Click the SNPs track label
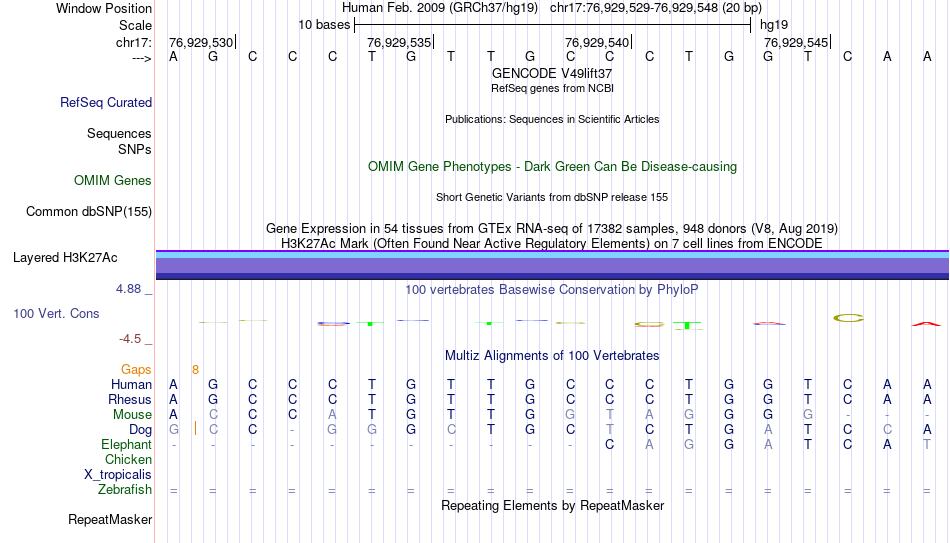 [x=135, y=149]
